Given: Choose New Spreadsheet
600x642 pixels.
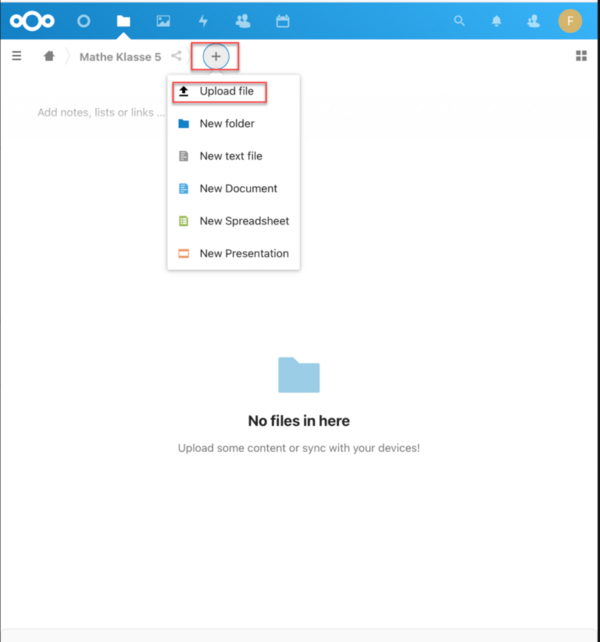Looking at the screenshot, I should [233, 221].
